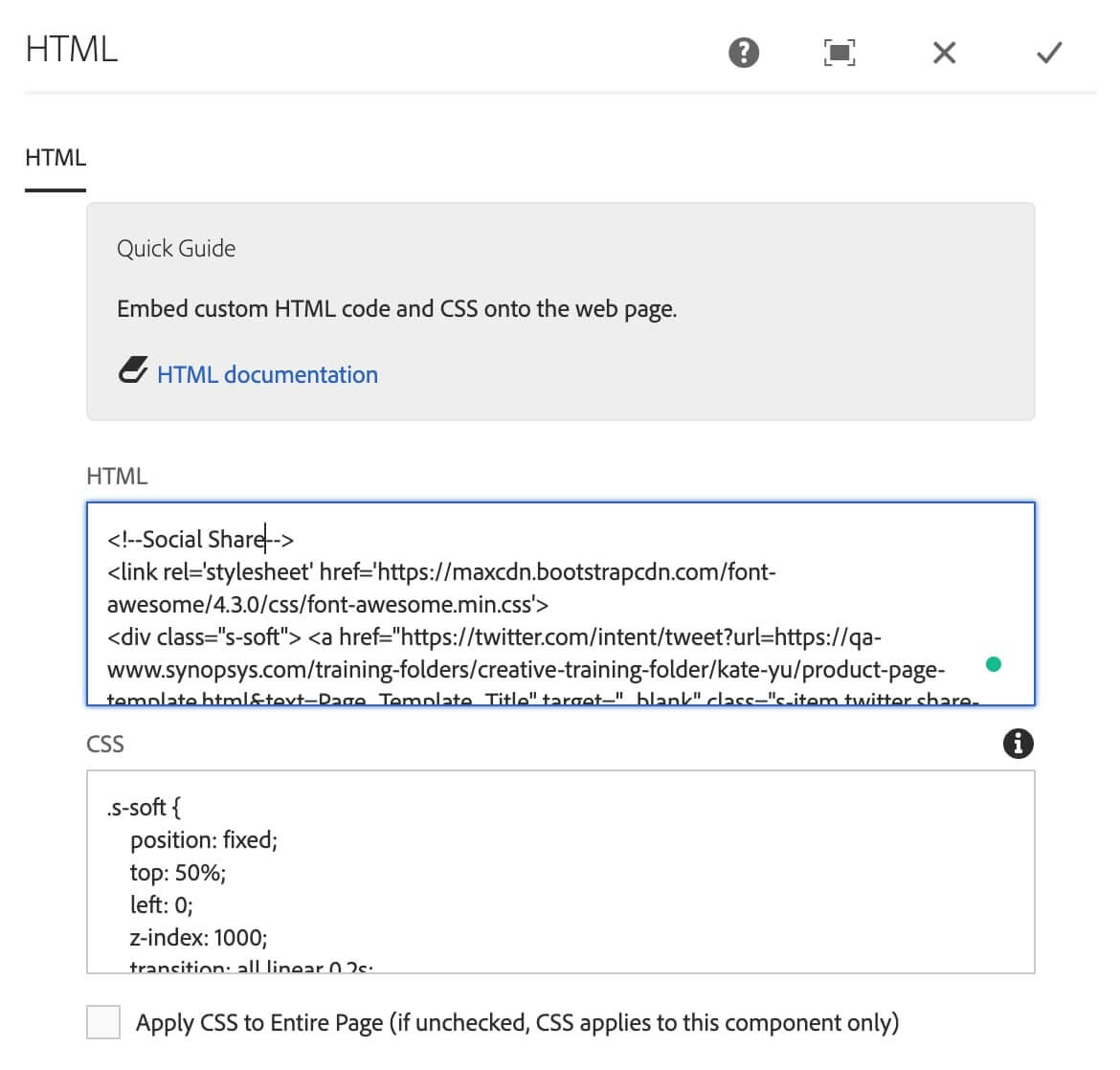The height and width of the screenshot is (1070, 1120).
Task: Click the HTML dialog title
Action: click(x=72, y=50)
